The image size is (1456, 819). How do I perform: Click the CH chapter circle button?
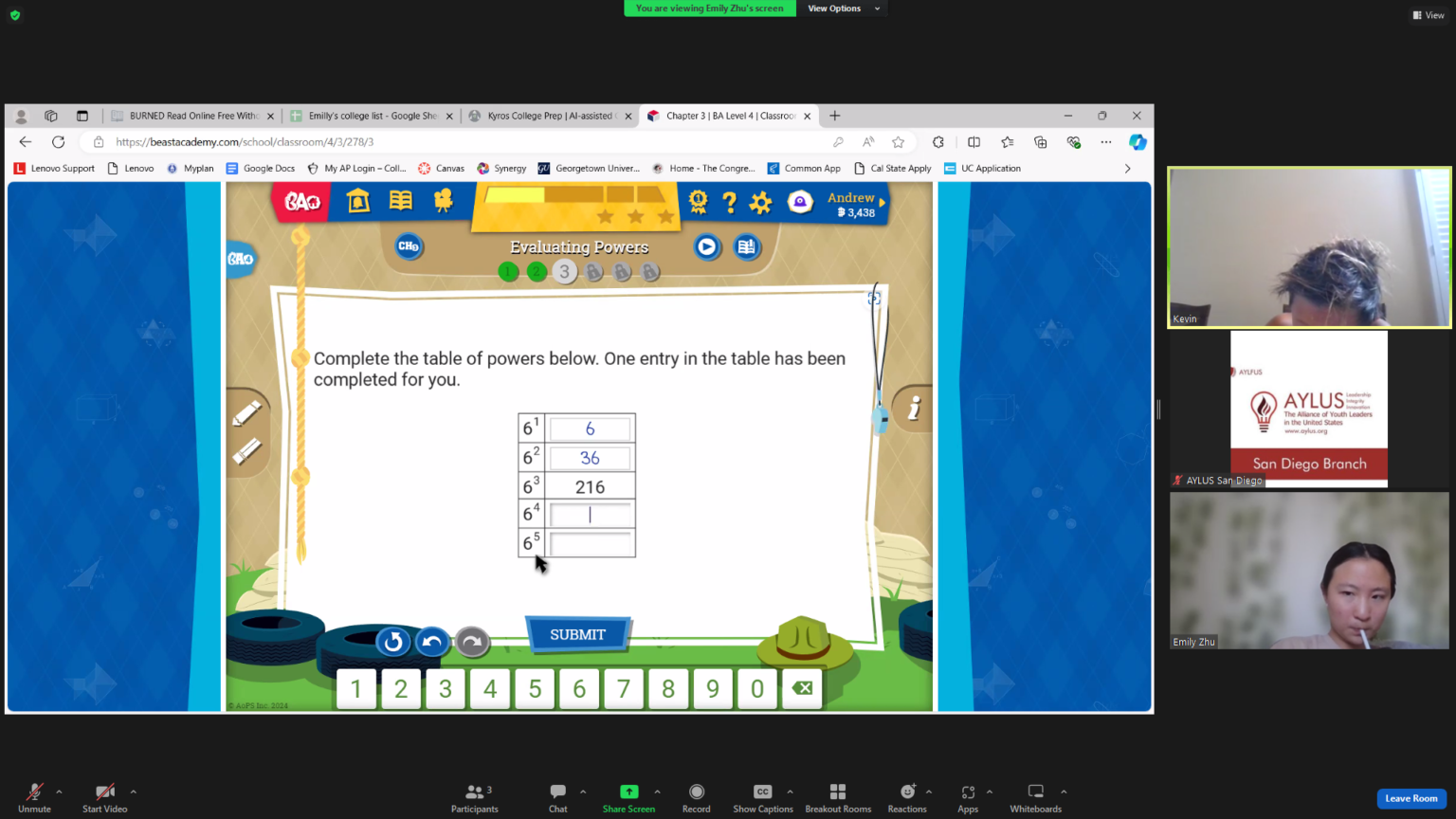coord(409,246)
